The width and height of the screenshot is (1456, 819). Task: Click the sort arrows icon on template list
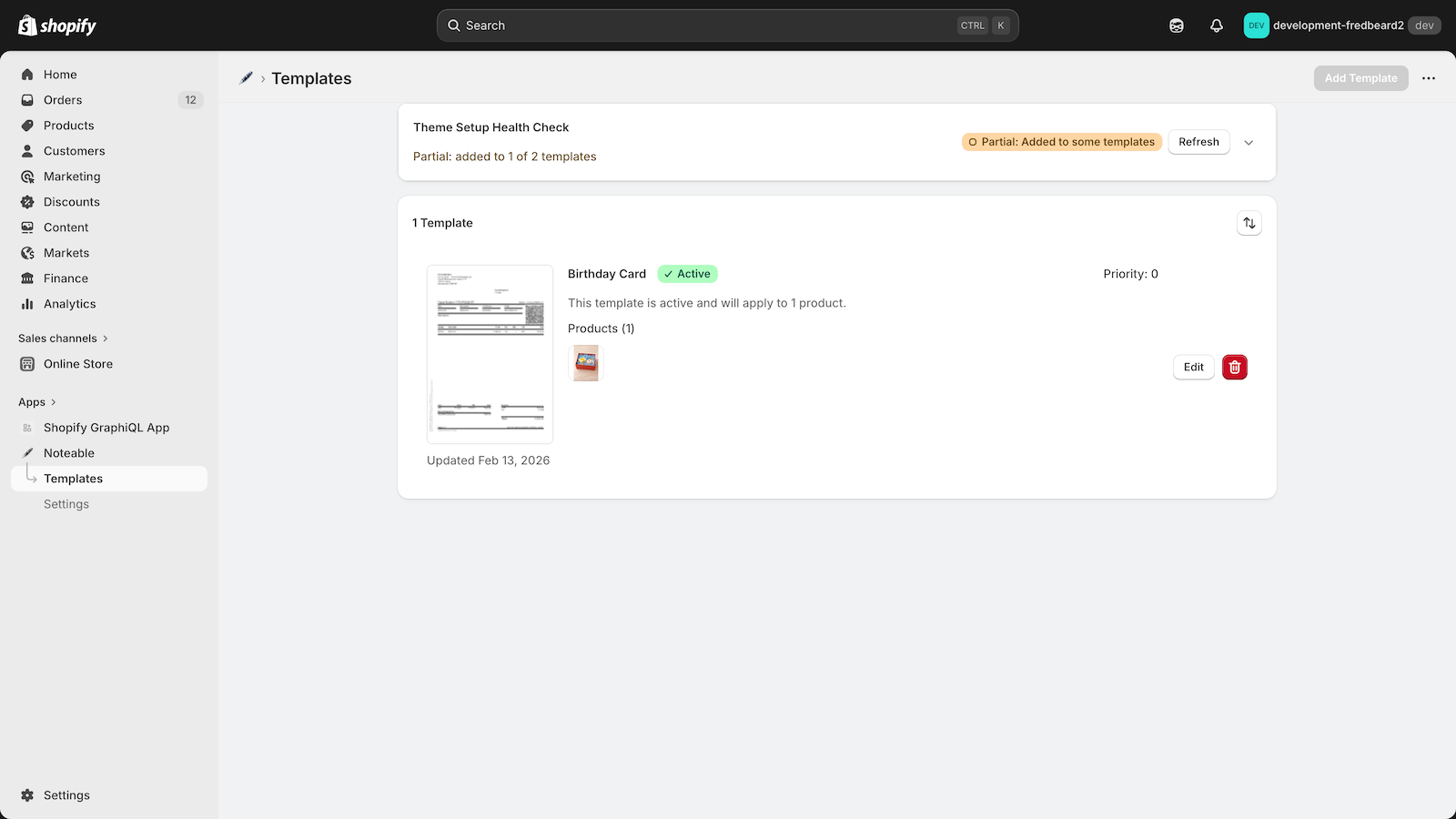[x=1249, y=222]
